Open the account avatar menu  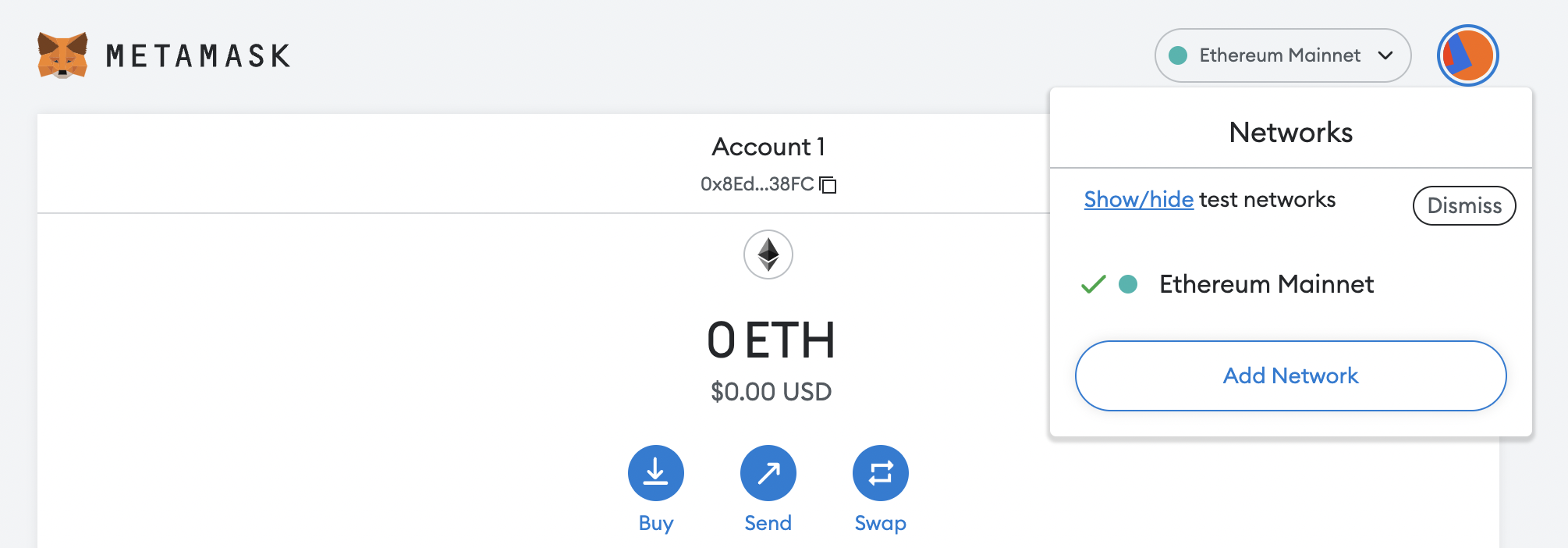[1467, 55]
